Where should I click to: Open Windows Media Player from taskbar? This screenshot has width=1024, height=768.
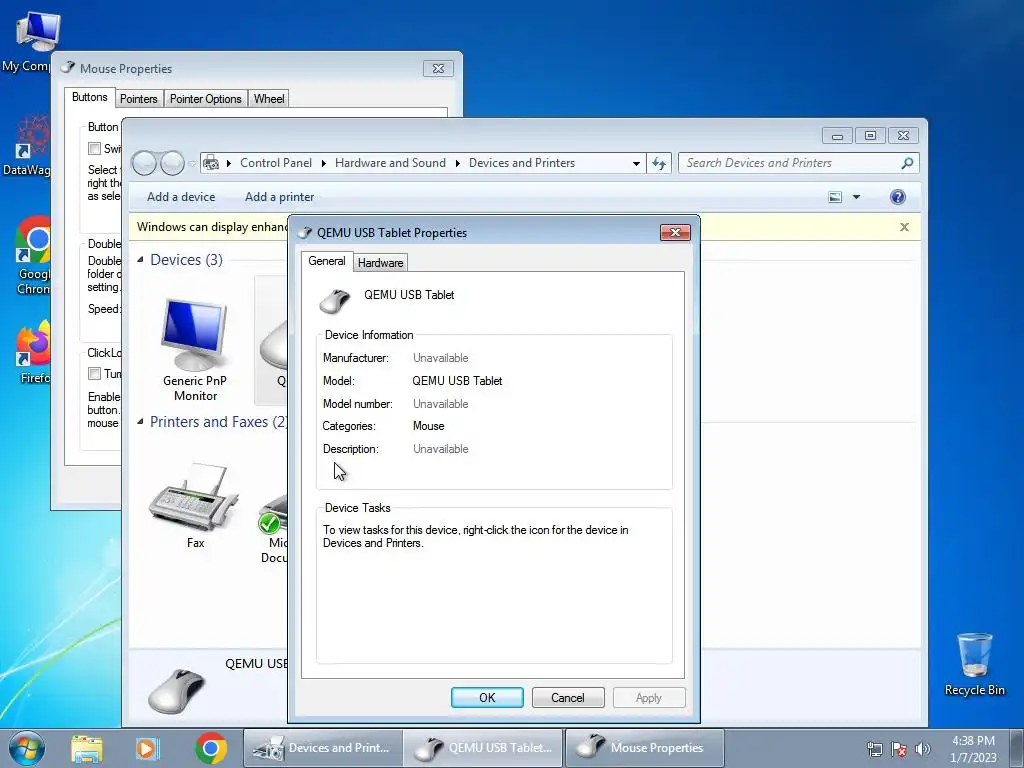tap(147, 748)
